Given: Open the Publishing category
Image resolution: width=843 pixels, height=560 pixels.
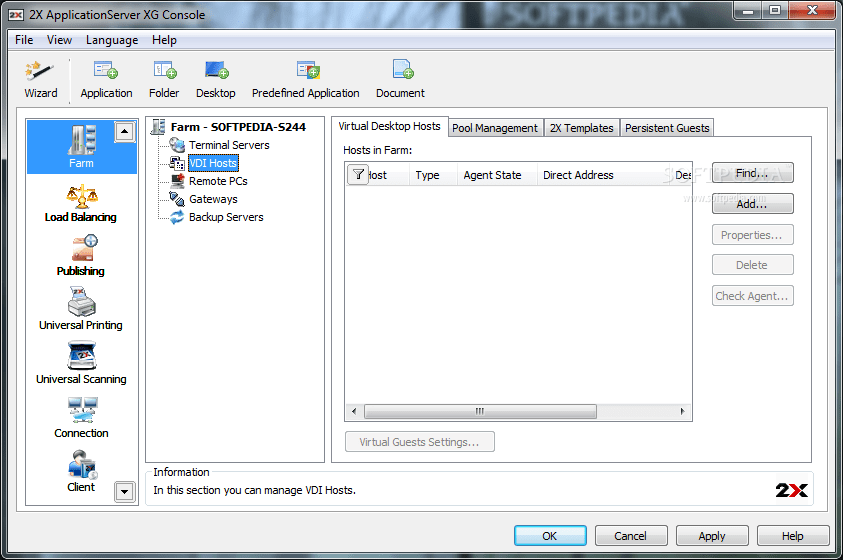Looking at the screenshot, I should 81,256.
